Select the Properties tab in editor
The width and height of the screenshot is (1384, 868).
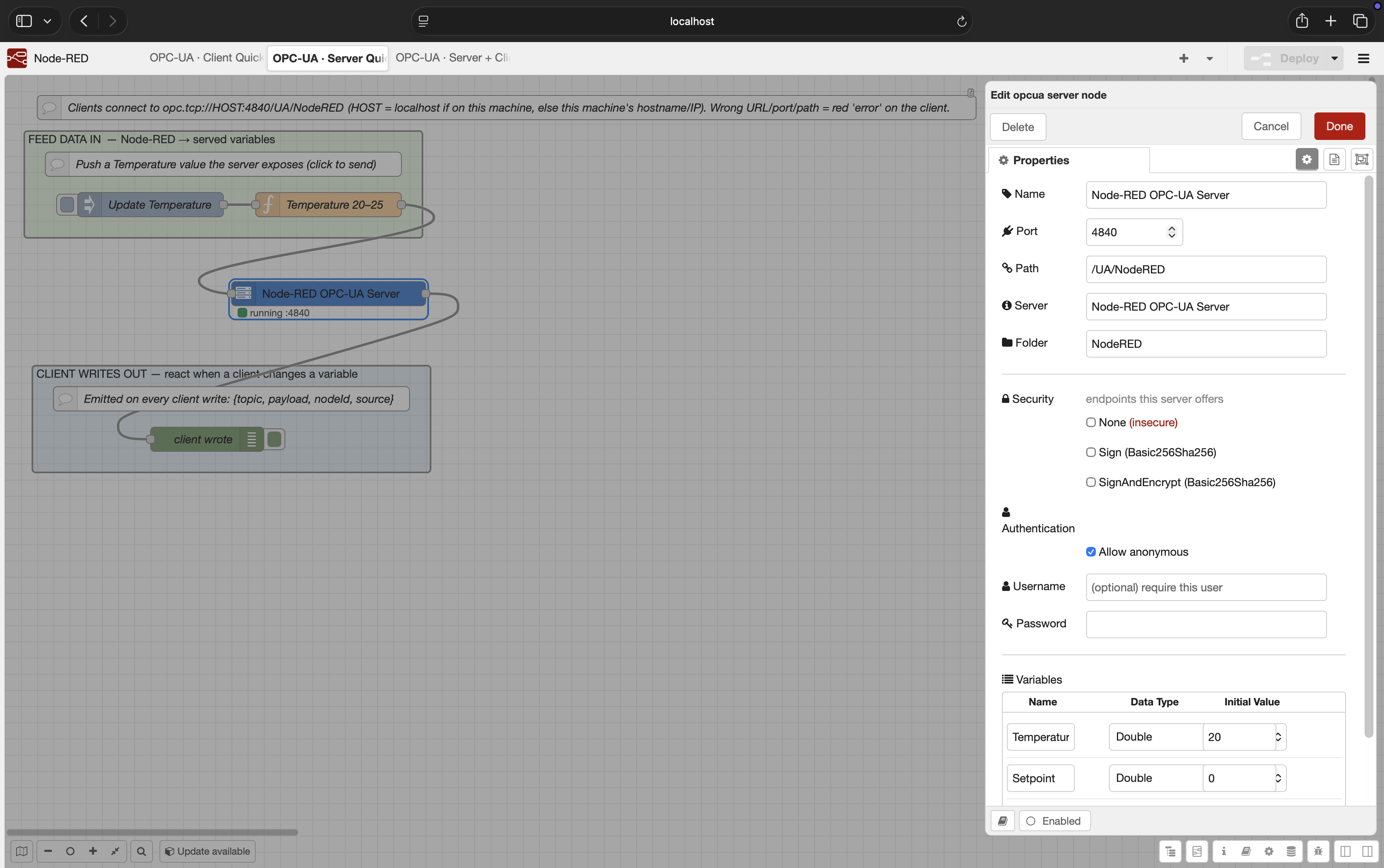1069,160
